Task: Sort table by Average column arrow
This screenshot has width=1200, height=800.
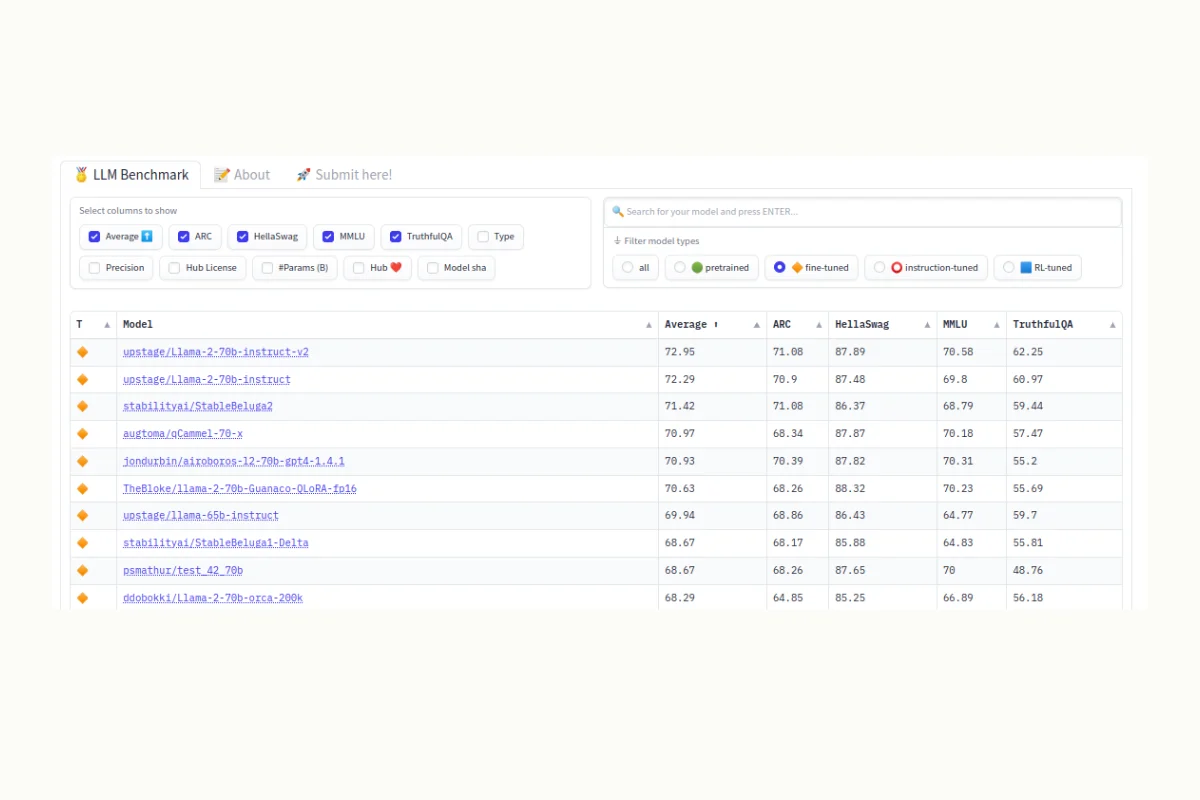Action: coord(757,325)
